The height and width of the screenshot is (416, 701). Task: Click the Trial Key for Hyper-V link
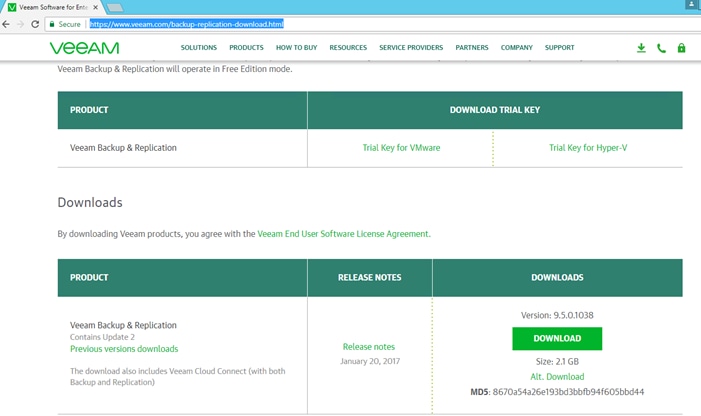[x=588, y=147]
